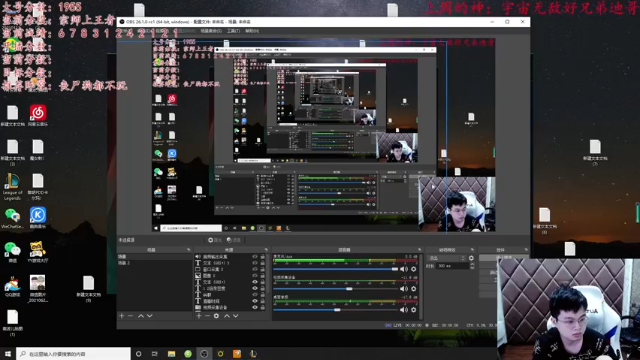
Task: Set 视频采集设备 volume slider
Action: (x=336, y=289)
